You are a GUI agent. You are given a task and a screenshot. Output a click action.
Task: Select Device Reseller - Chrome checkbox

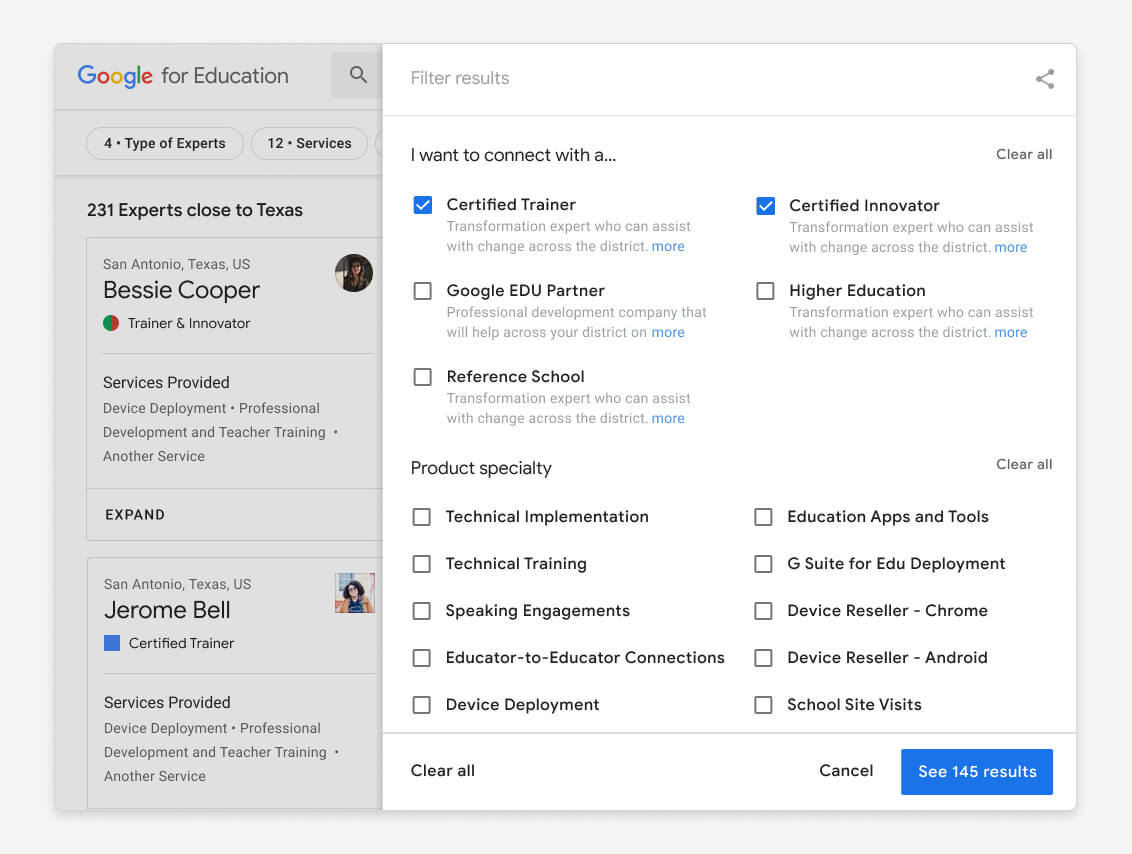(763, 611)
